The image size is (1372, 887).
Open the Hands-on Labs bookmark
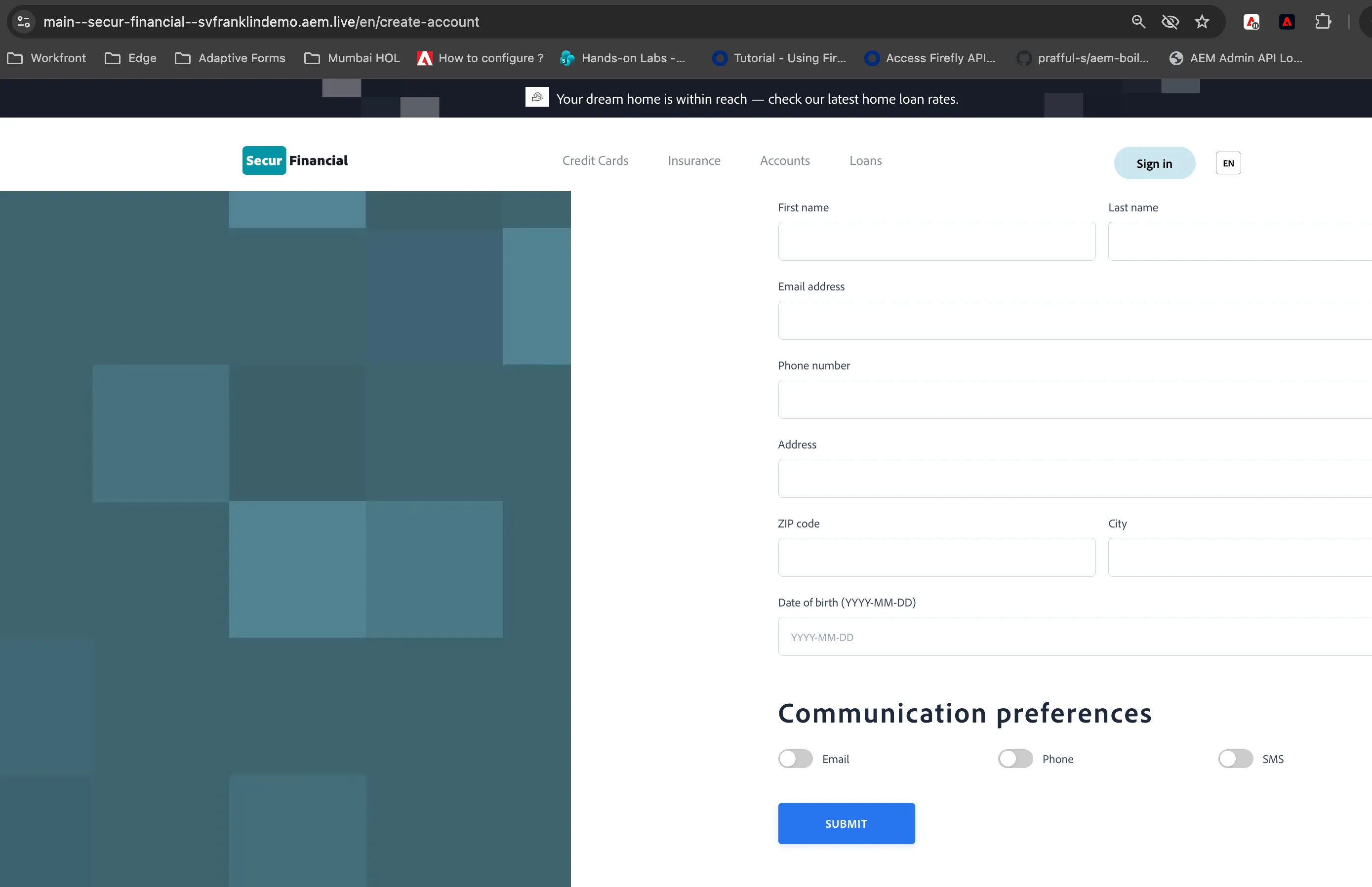[x=623, y=58]
